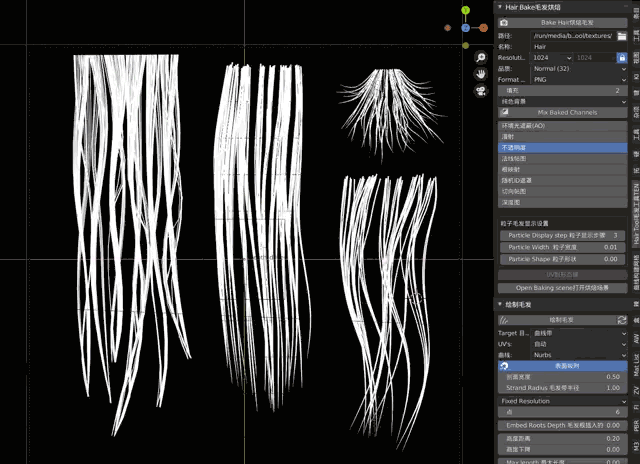Click the Mix Baked Channels image icon
The height and width of the screenshot is (464, 640).
point(505,112)
